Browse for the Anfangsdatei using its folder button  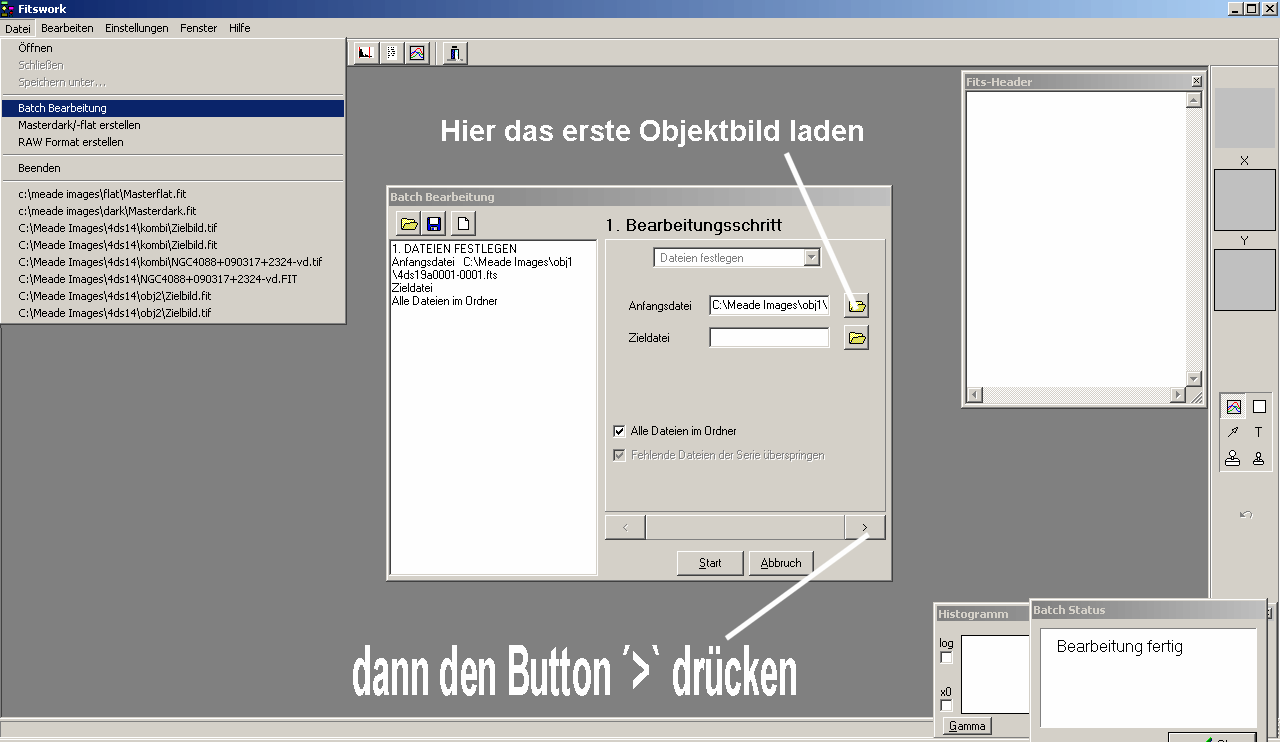coord(857,305)
